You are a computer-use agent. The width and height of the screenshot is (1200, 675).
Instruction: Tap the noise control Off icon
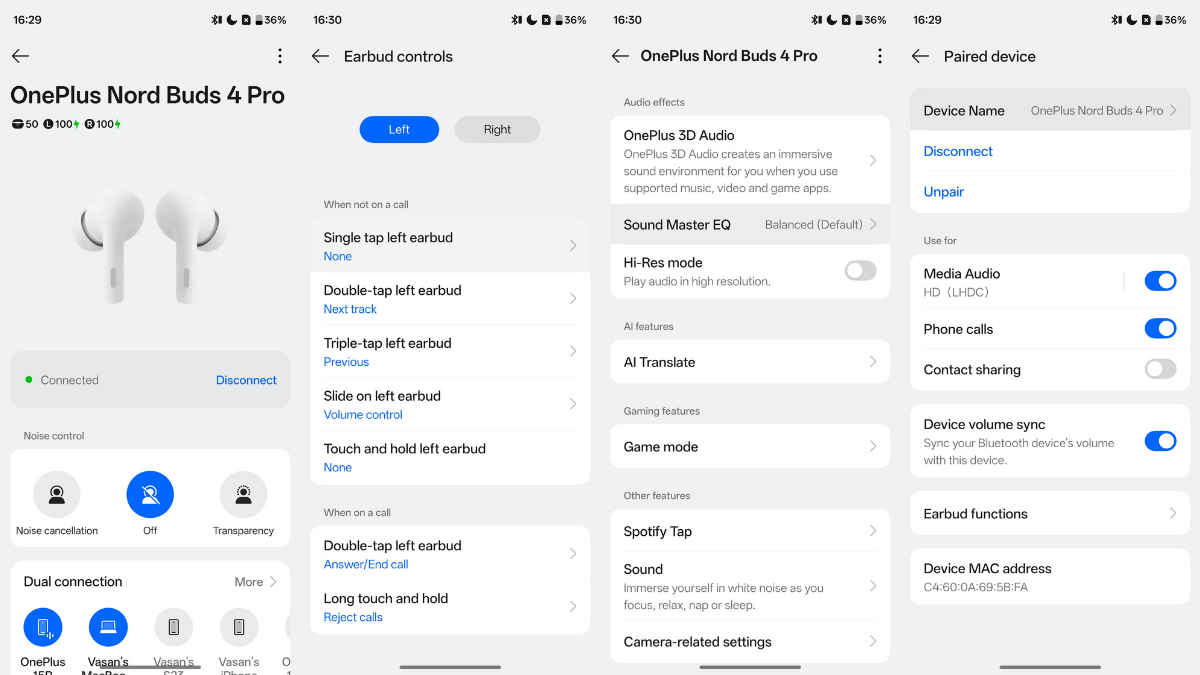pyautogui.click(x=150, y=494)
